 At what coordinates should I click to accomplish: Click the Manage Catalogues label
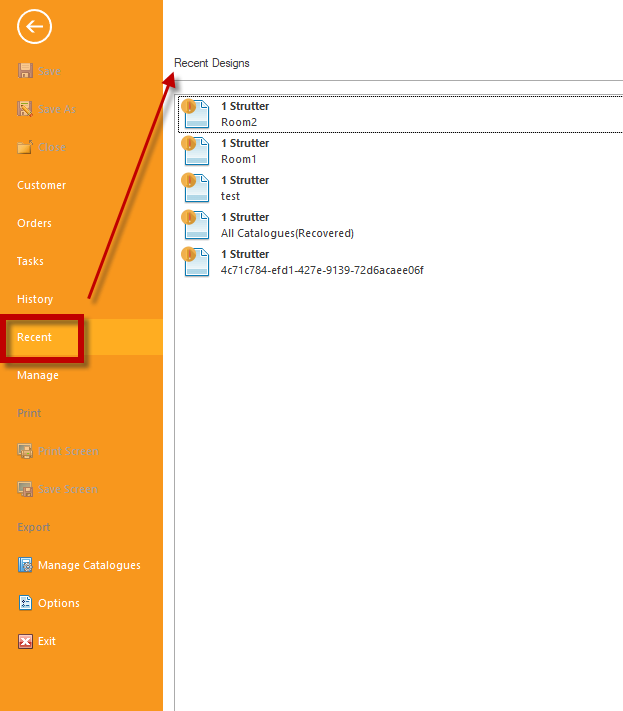pos(89,565)
